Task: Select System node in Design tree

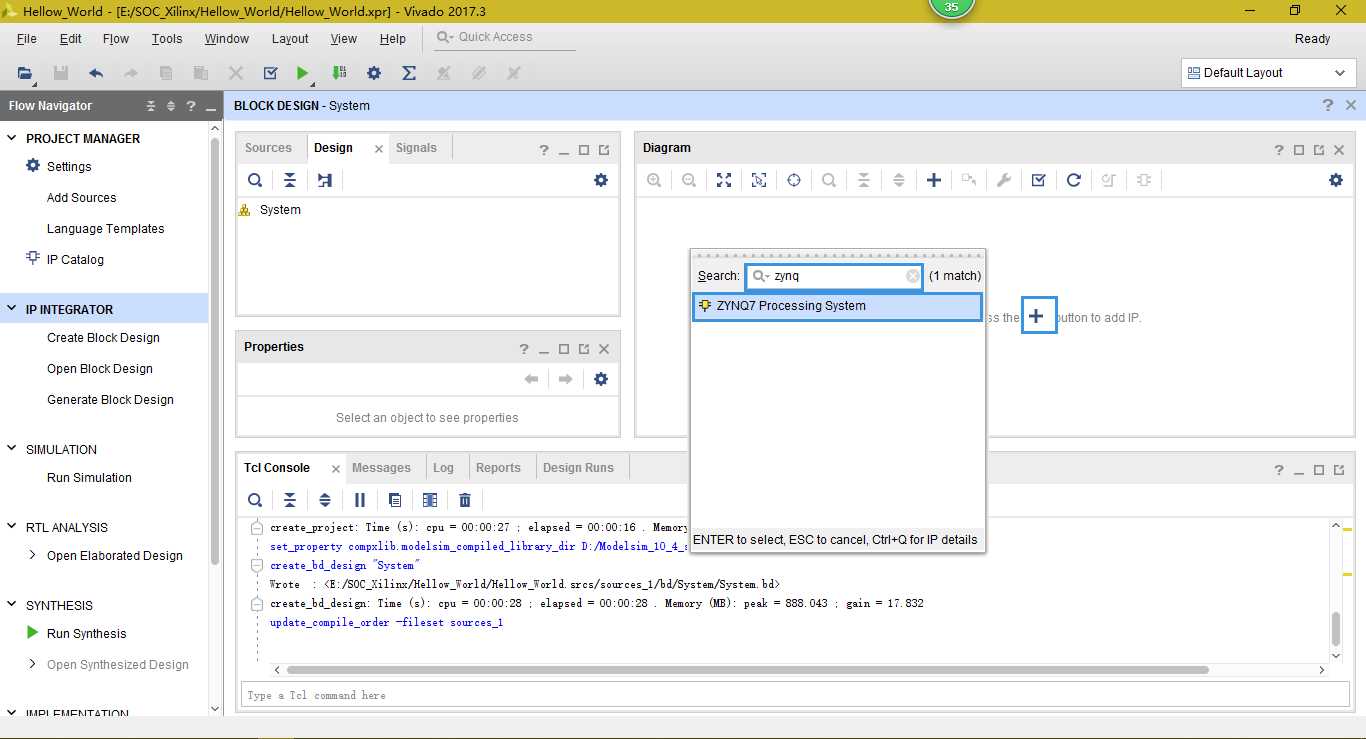Action: point(280,210)
